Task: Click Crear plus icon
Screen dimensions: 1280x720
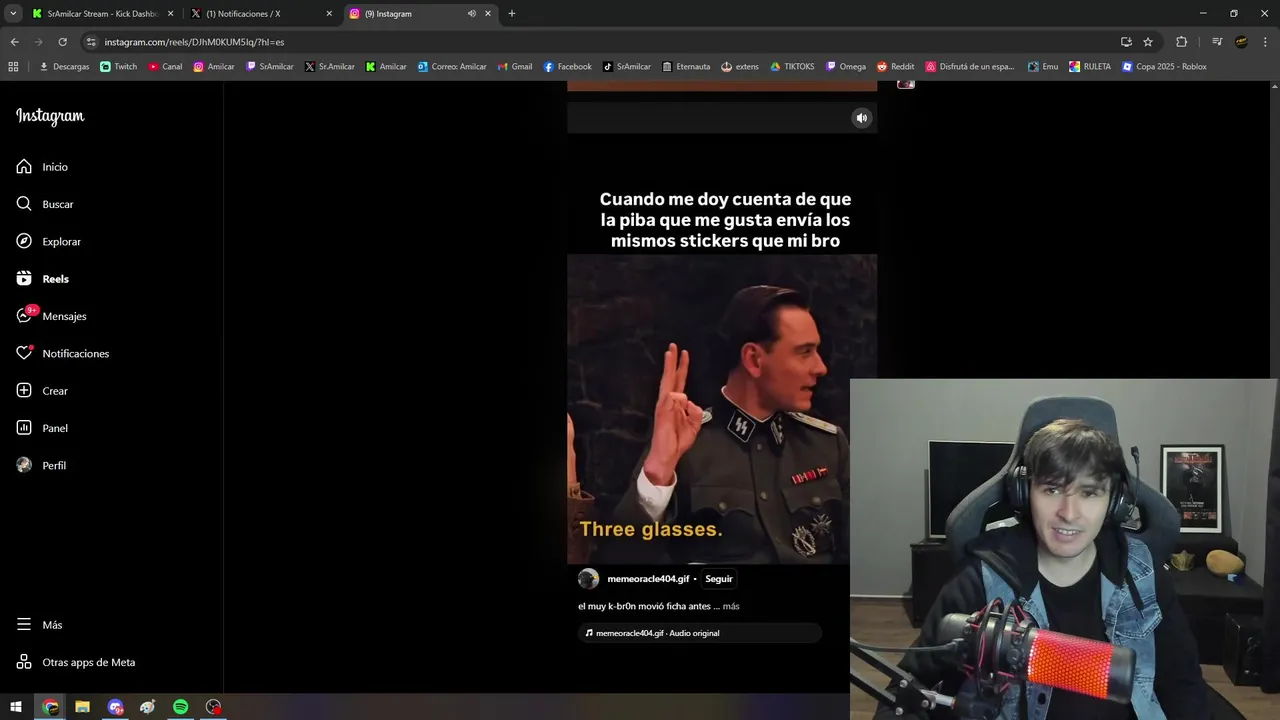Action: [x=24, y=391]
